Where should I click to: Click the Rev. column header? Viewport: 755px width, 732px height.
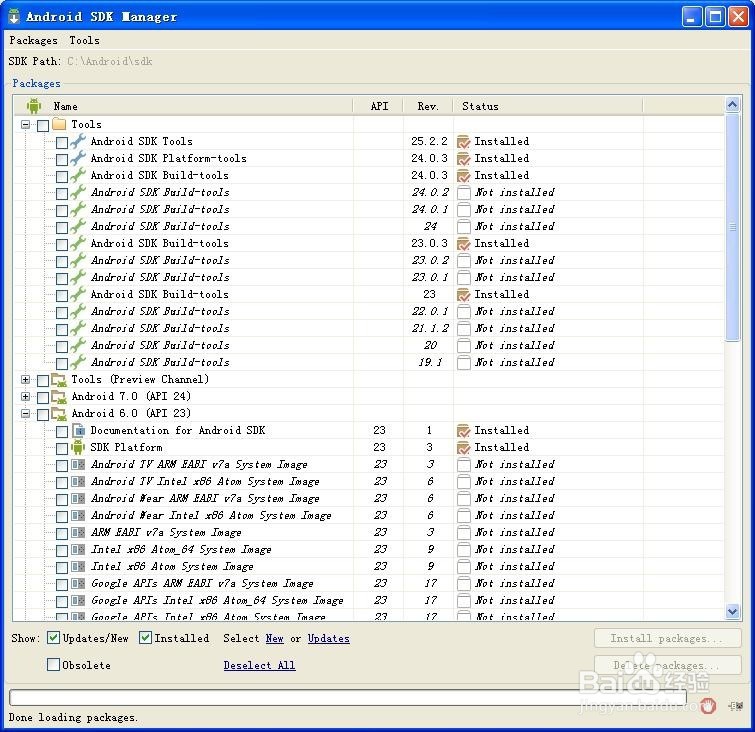pos(428,106)
